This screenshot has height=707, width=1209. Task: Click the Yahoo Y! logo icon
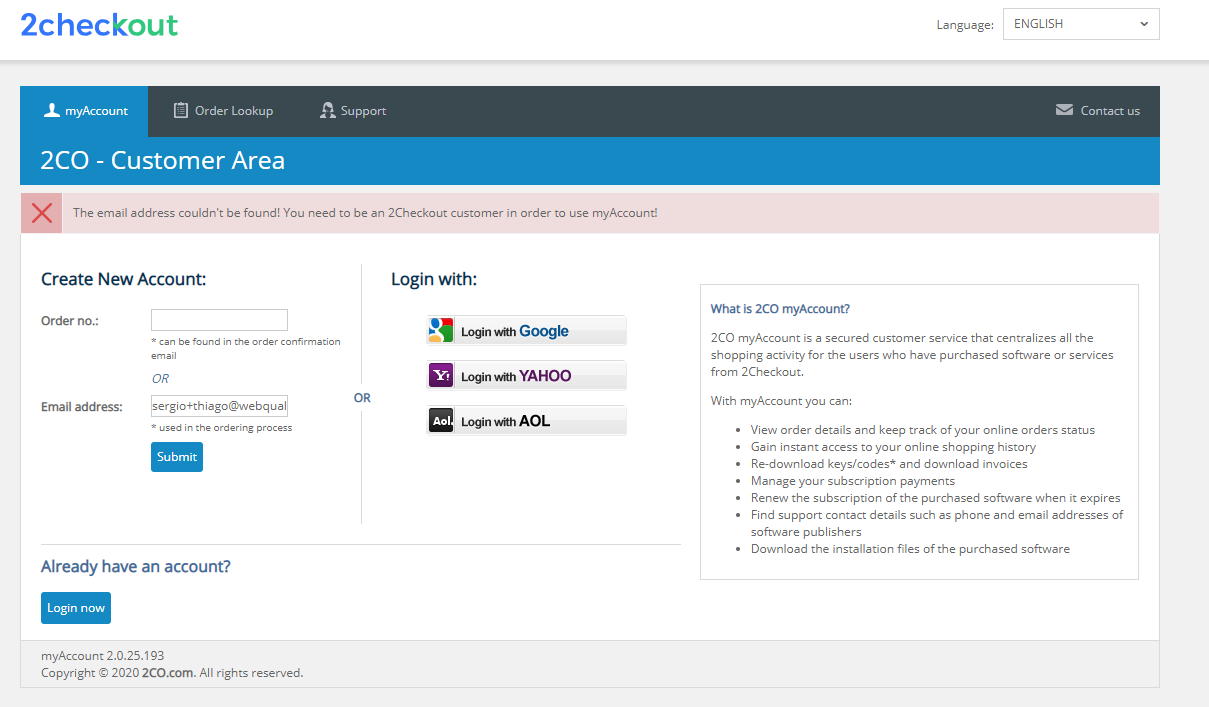tap(441, 376)
